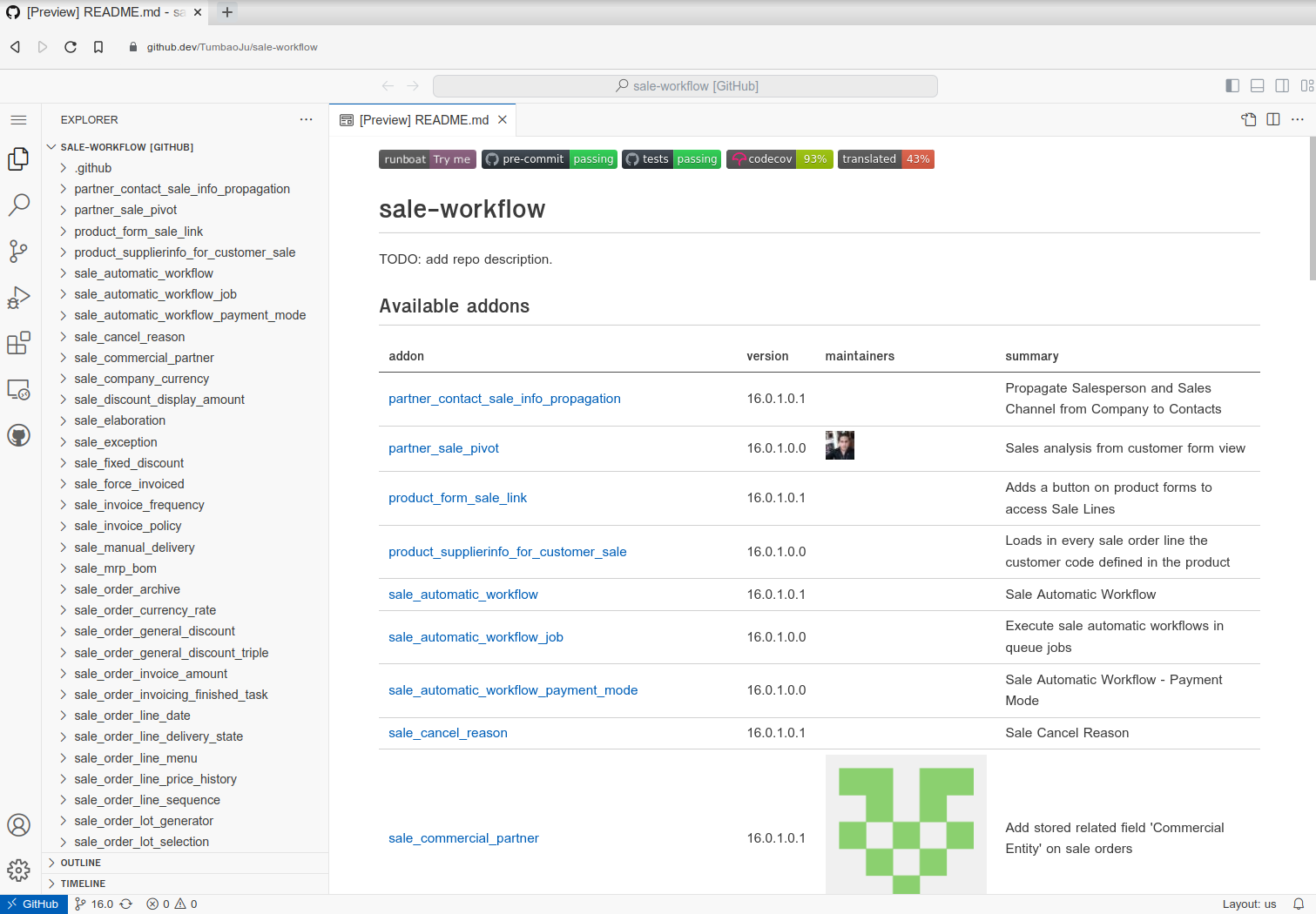Open the partner_sale_pivot addon link
Viewport: 1316px width, 914px height.
pyautogui.click(x=443, y=448)
